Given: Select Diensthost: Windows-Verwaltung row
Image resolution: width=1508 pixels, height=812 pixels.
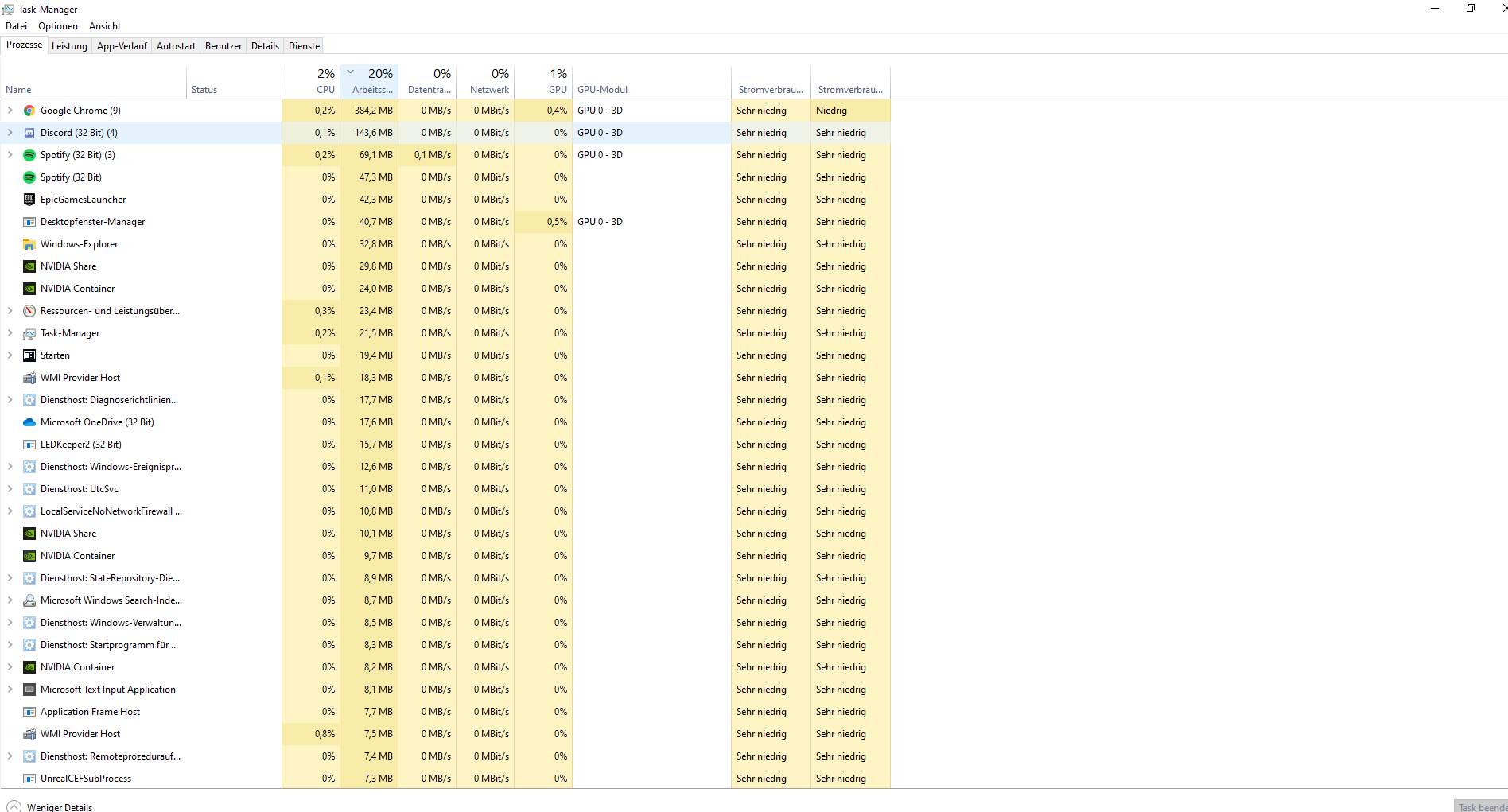Looking at the screenshot, I should coord(445,623).
